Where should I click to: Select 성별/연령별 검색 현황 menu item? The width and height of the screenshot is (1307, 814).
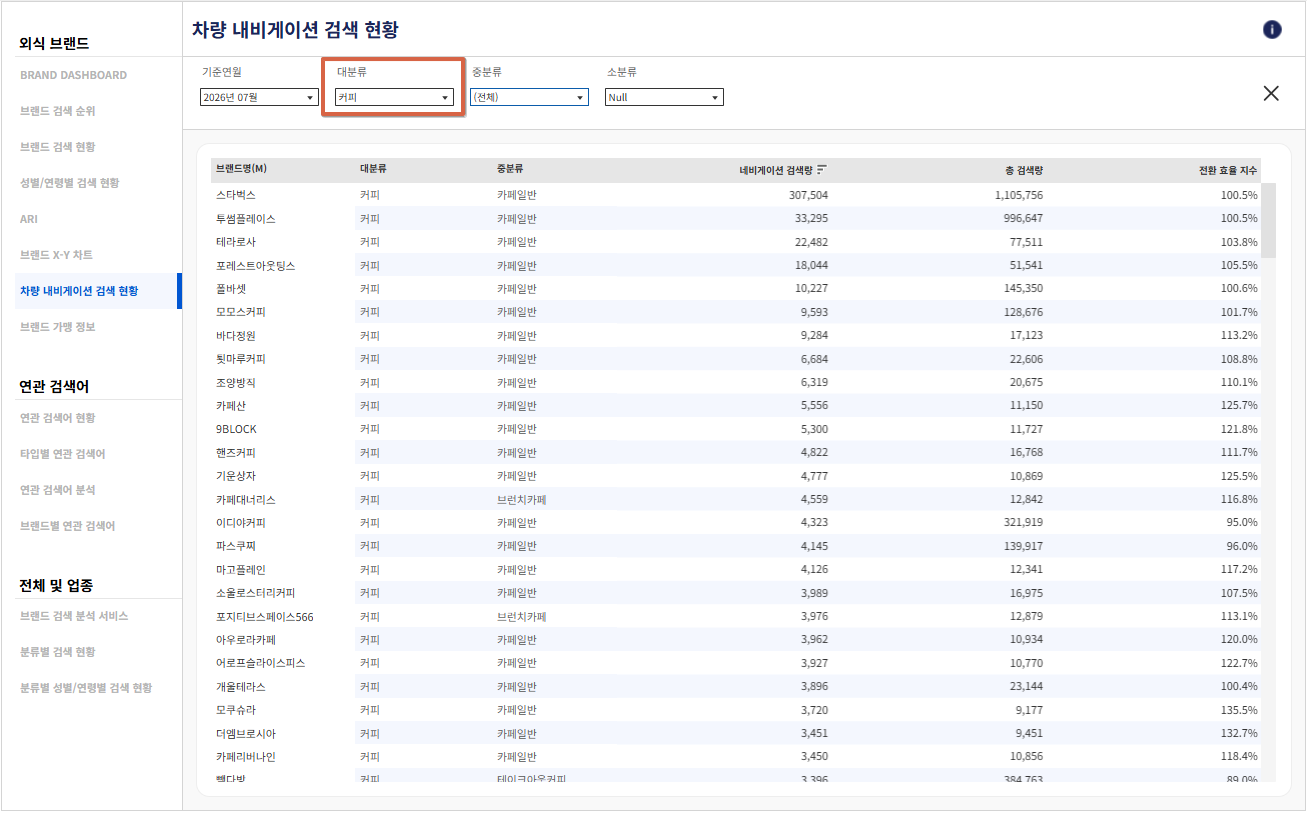click(70, 183)
